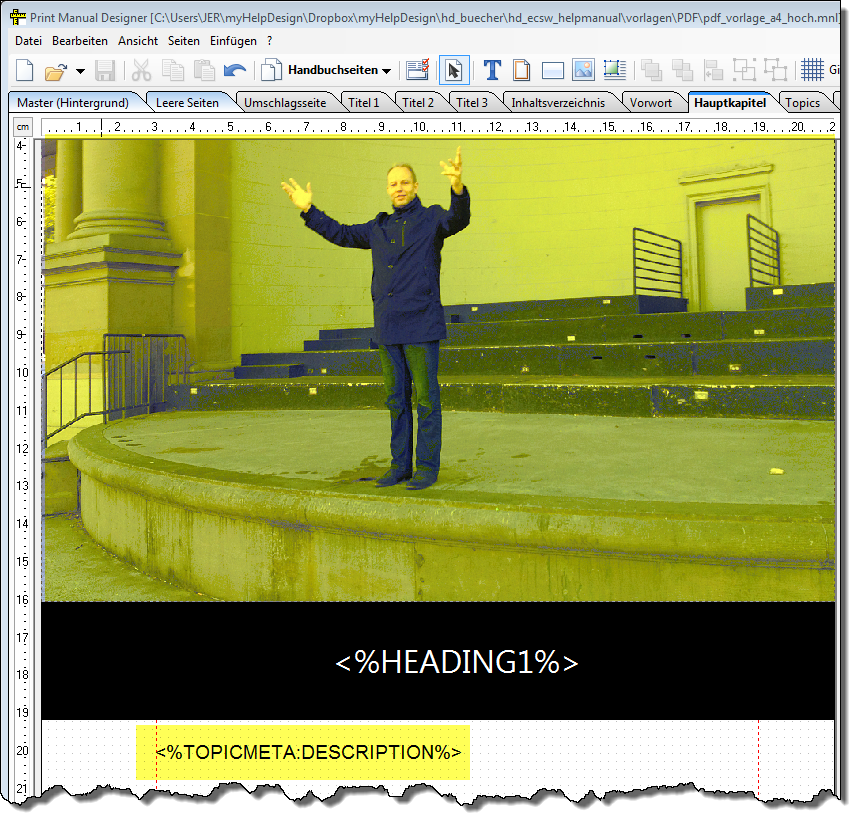Viewport: 856px width, 827px height.
Task: Open the Handbuchseiten dropdown
Action: pyautogui.click(x=338, y=70)
